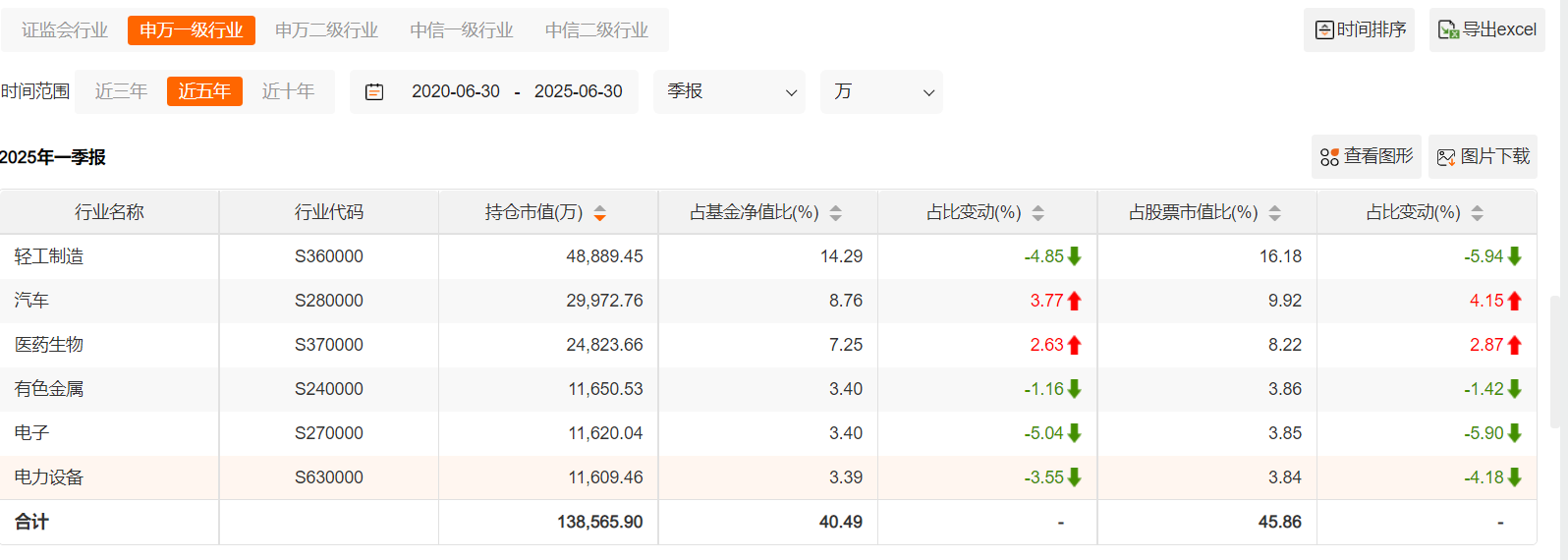Viewport: 1568px width, 560px height.
Task: Click industry code S240000
Action: pyautogui.click(x=329, y=389)
